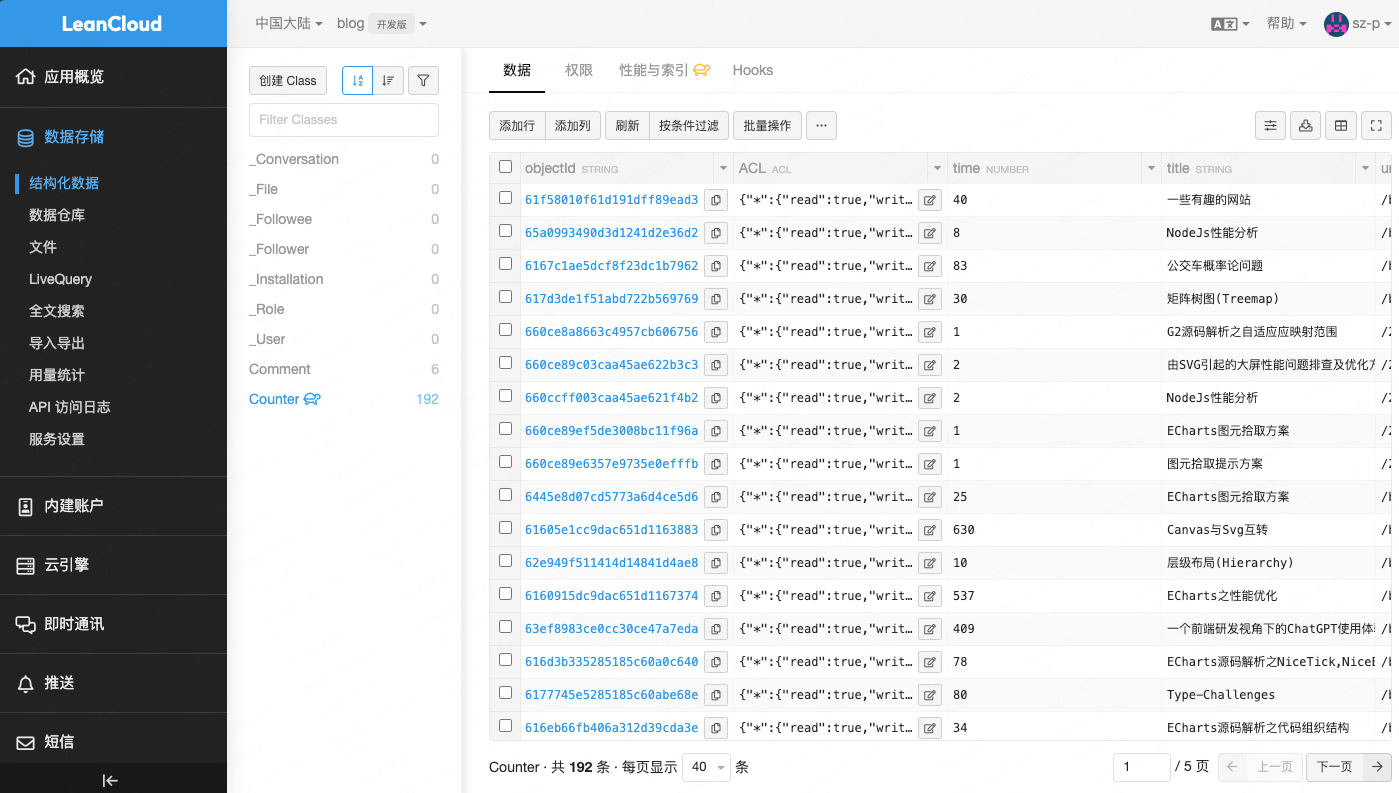Open LiveQuery in the sidebar
1399x793 pixels.
click(x=61, y=279)
